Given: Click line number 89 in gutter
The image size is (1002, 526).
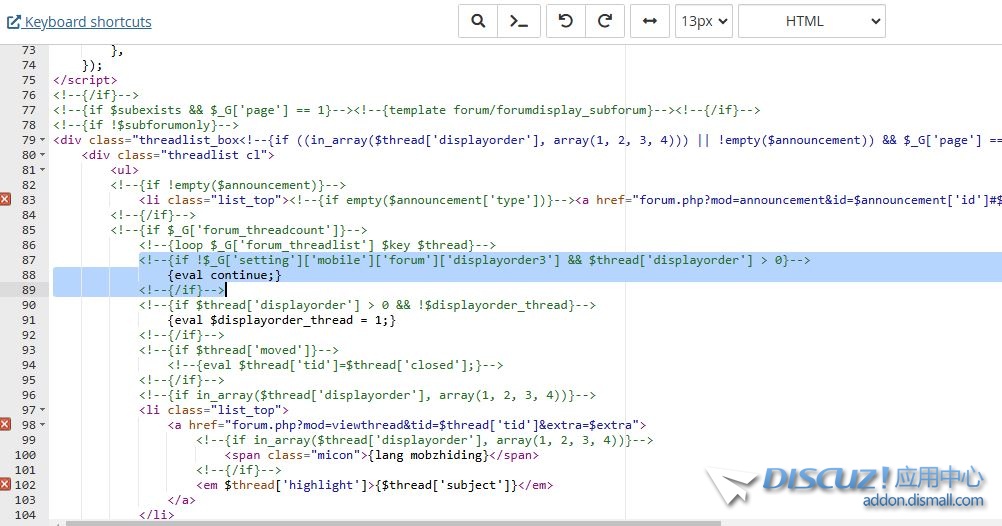Looking at the screenshot, I should [x=29, y=290].
